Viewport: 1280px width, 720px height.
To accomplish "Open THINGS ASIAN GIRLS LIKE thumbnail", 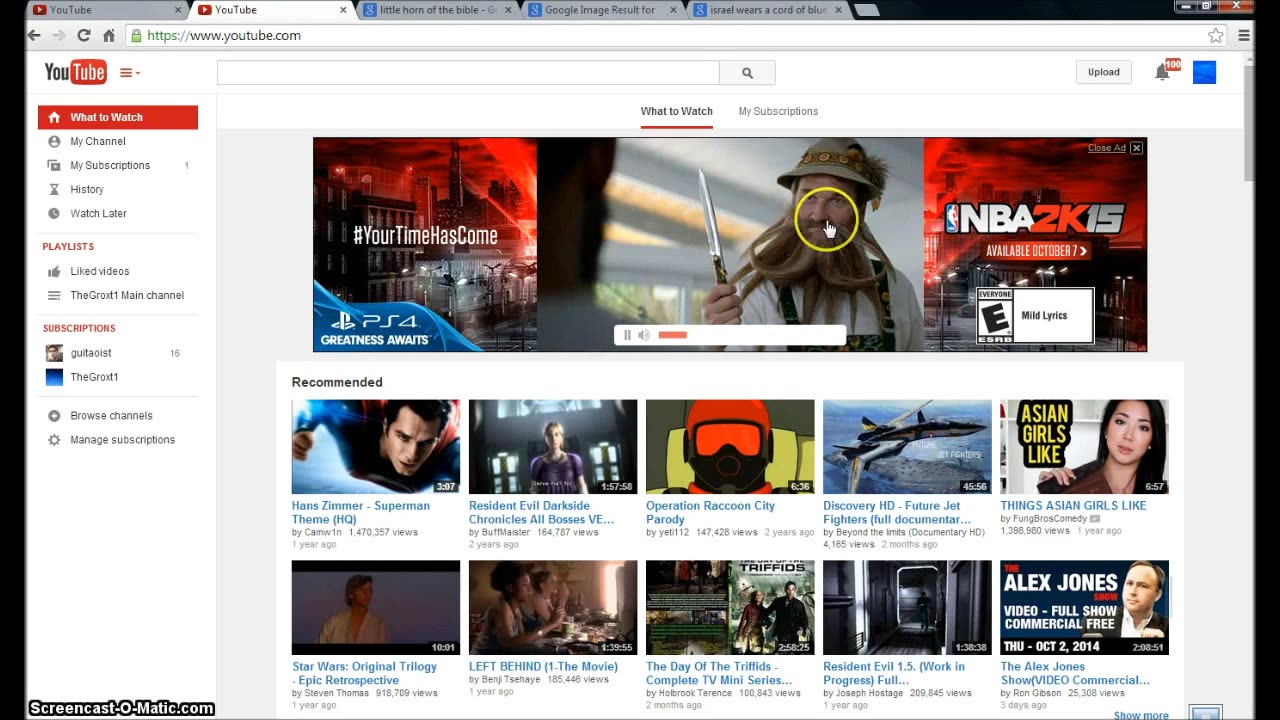I will (x=1084, y=447).
